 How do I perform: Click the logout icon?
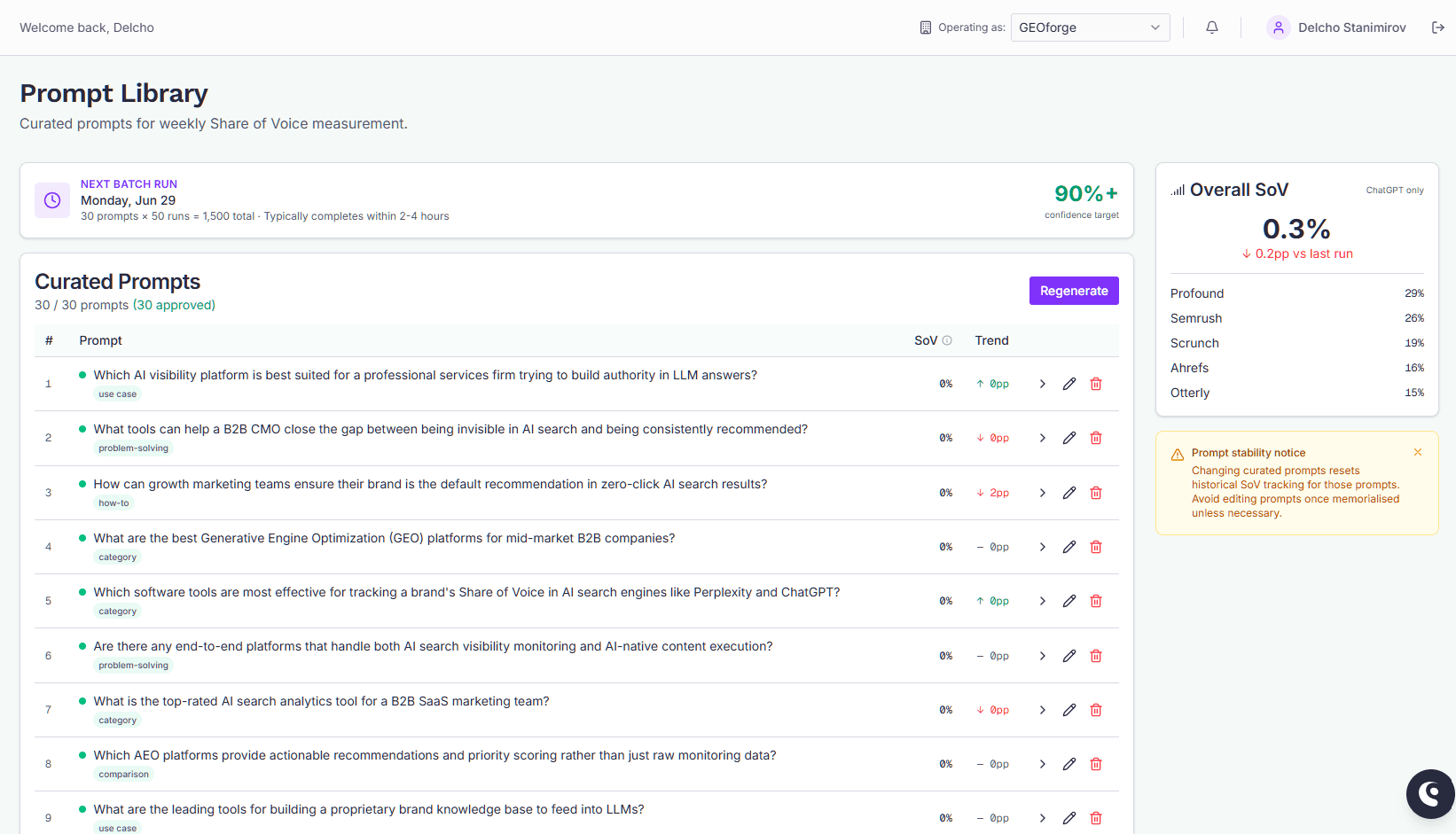click(x=1438, y=27)
